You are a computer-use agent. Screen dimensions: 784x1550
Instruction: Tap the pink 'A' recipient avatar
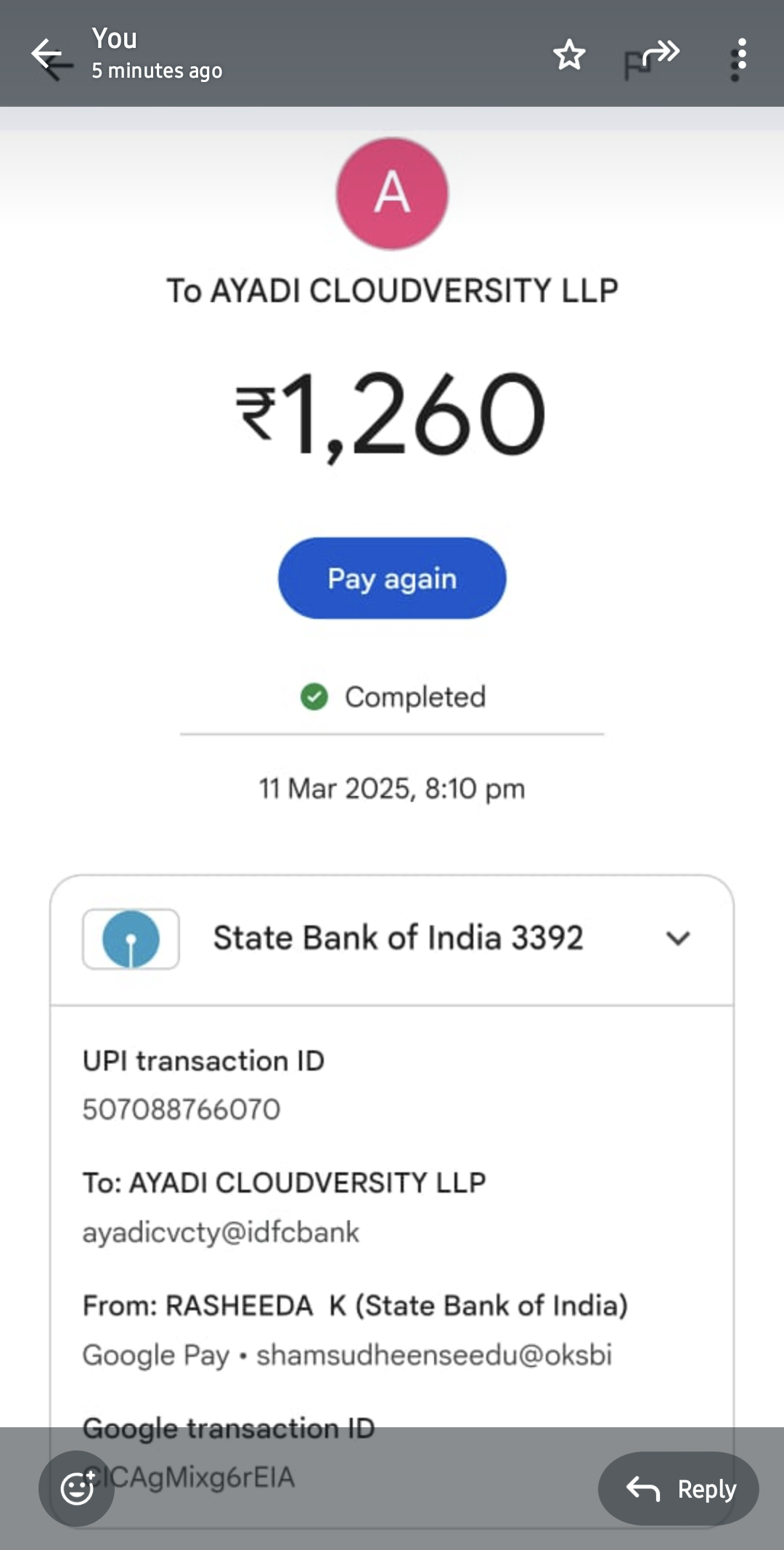(x=392, y=193)
